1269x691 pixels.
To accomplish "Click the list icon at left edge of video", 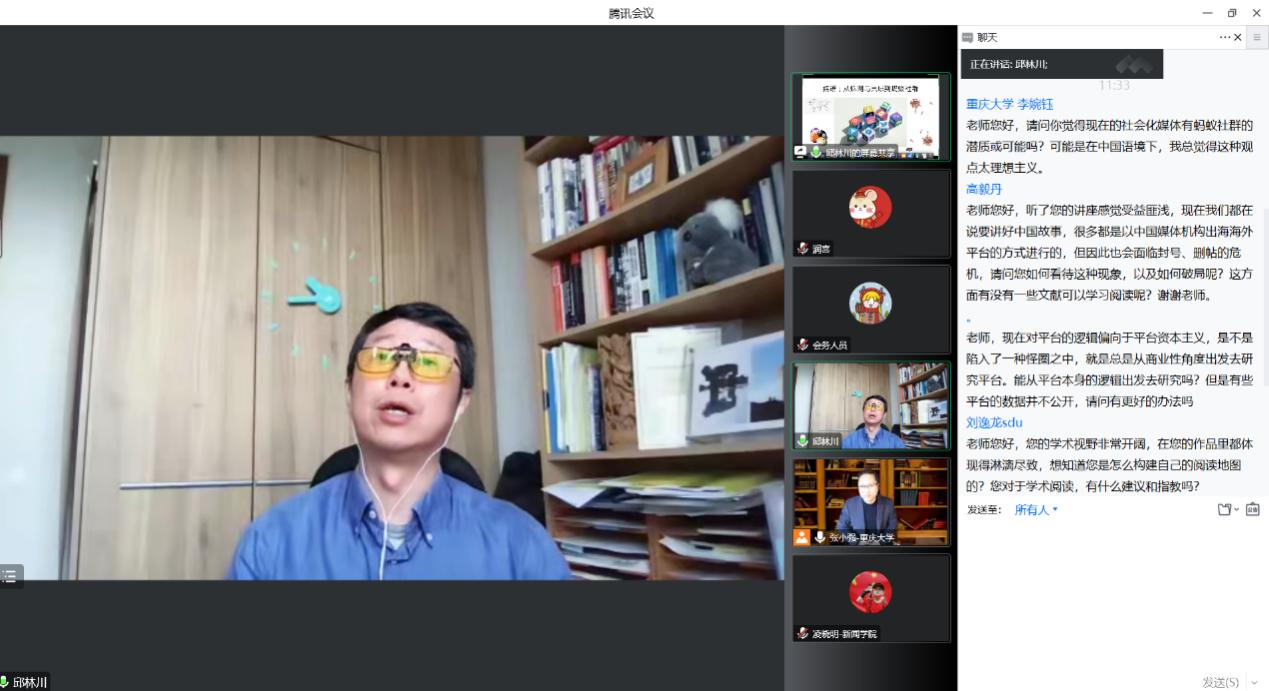I will [10, 575].
